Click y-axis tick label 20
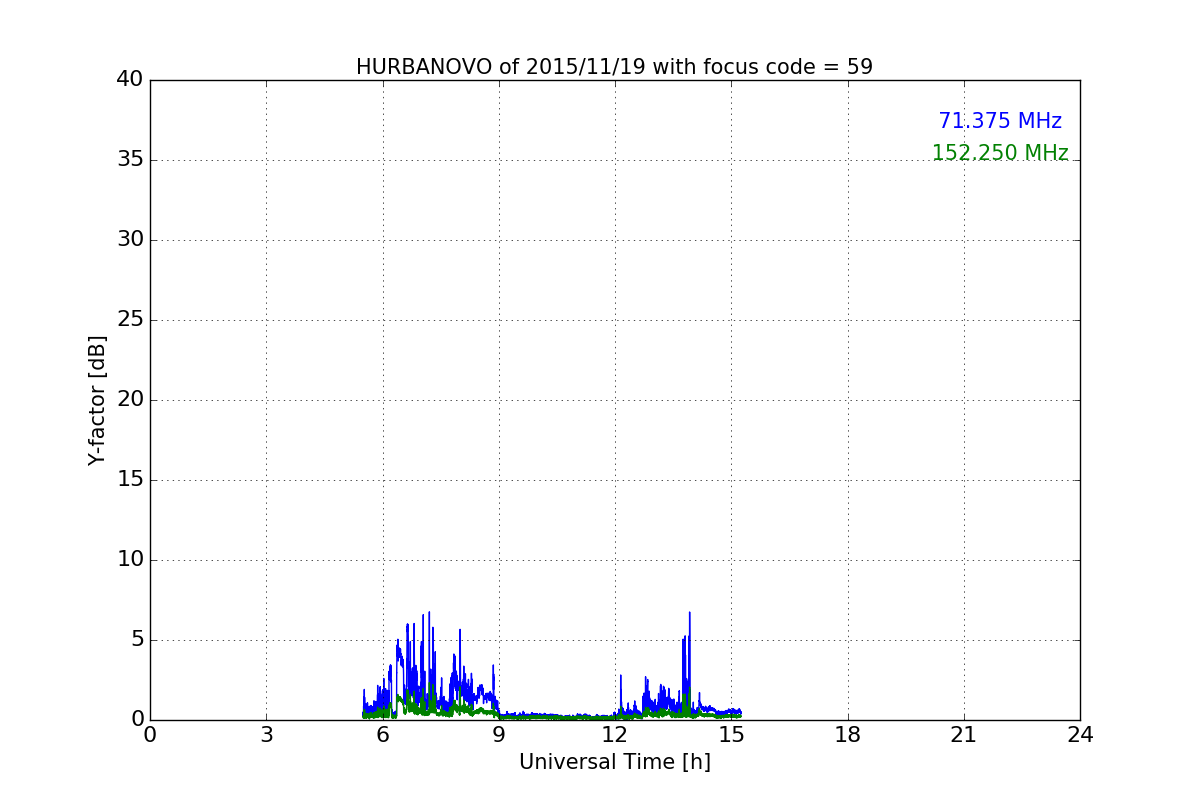 [x=130, y=400]
